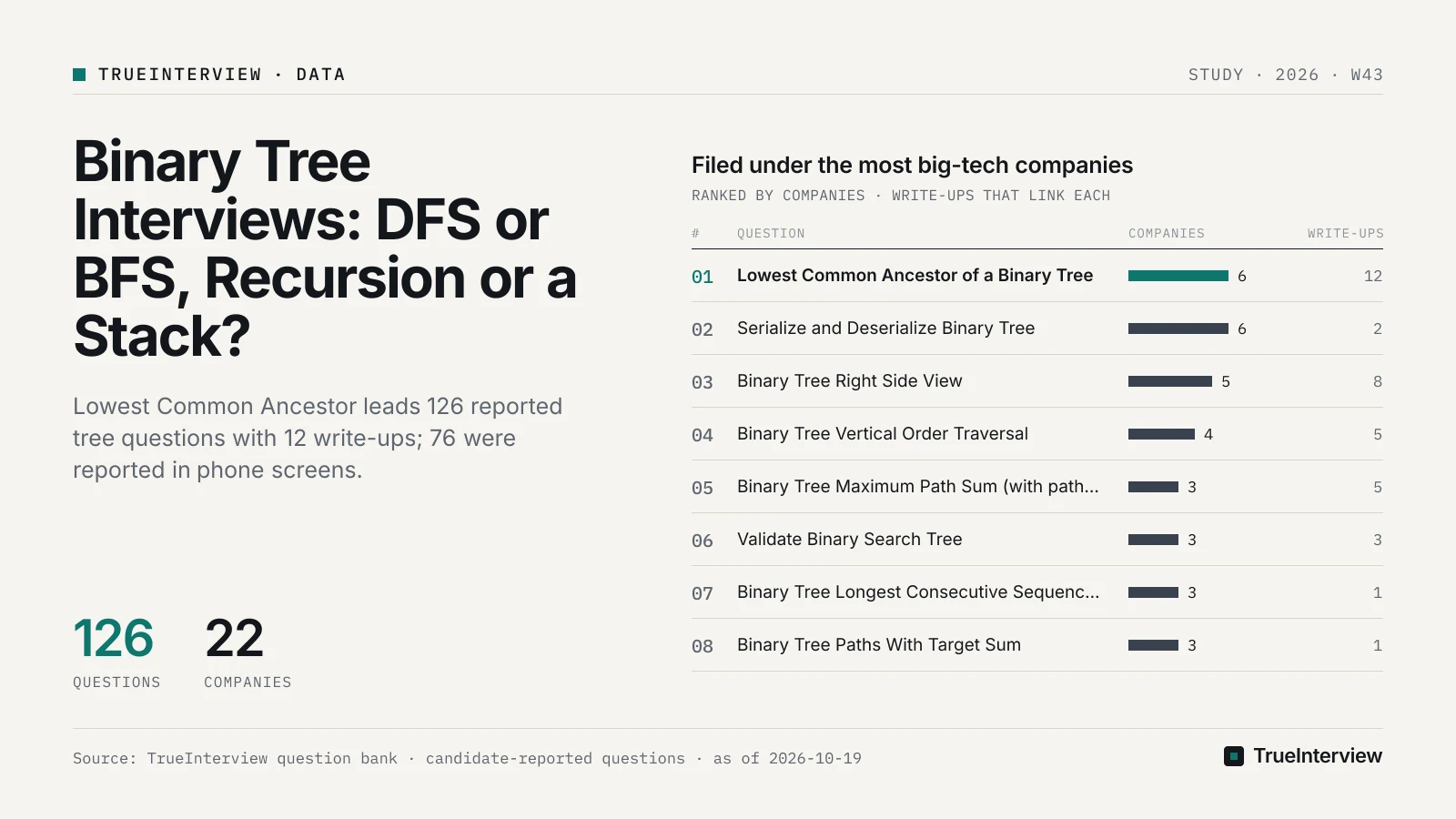Select "Binary Tree Right Side View" question
This screenshot has width=1456, height=819.
(849, 381)
